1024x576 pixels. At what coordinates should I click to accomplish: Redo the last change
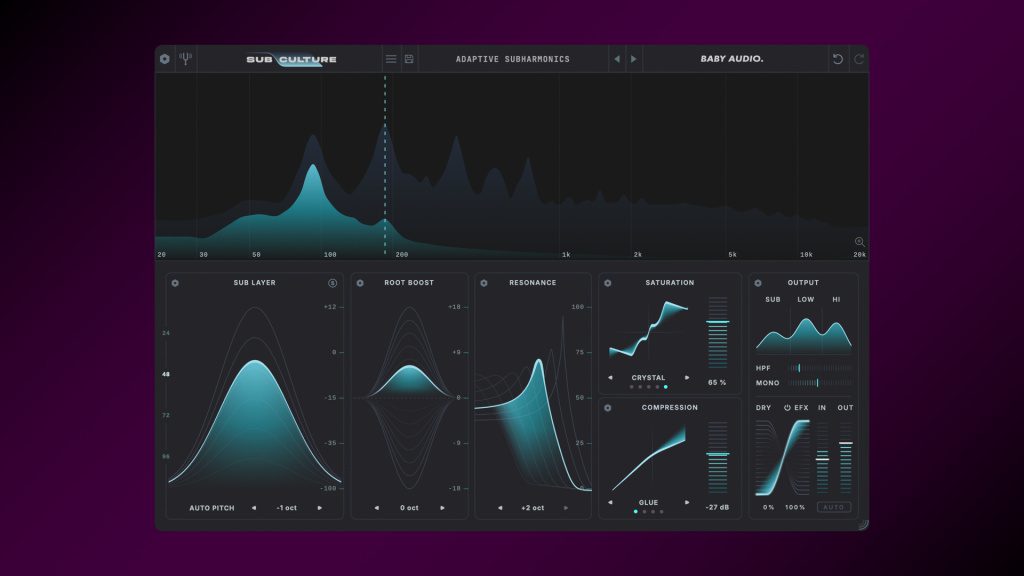pyautogui.click(x=859, y=59)
